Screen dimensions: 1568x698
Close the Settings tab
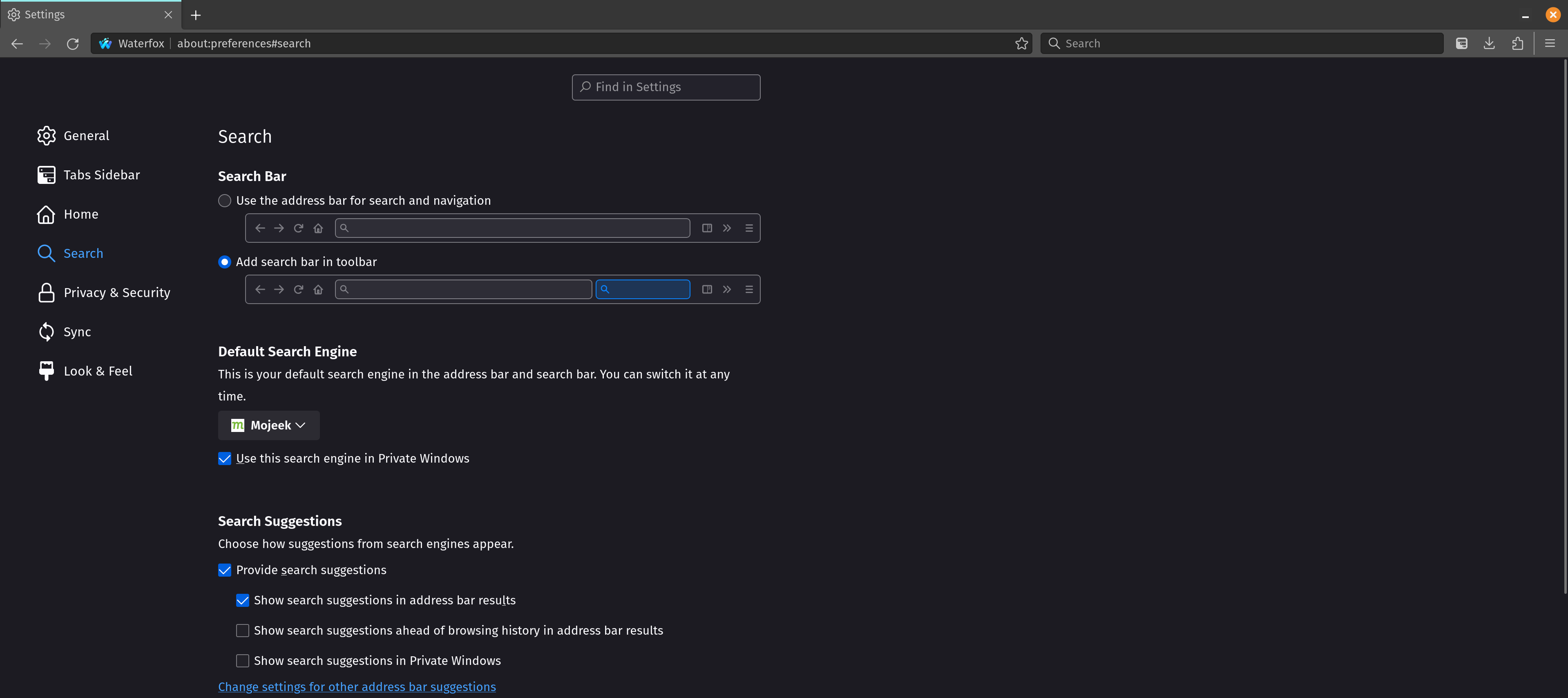click(168, 15)
